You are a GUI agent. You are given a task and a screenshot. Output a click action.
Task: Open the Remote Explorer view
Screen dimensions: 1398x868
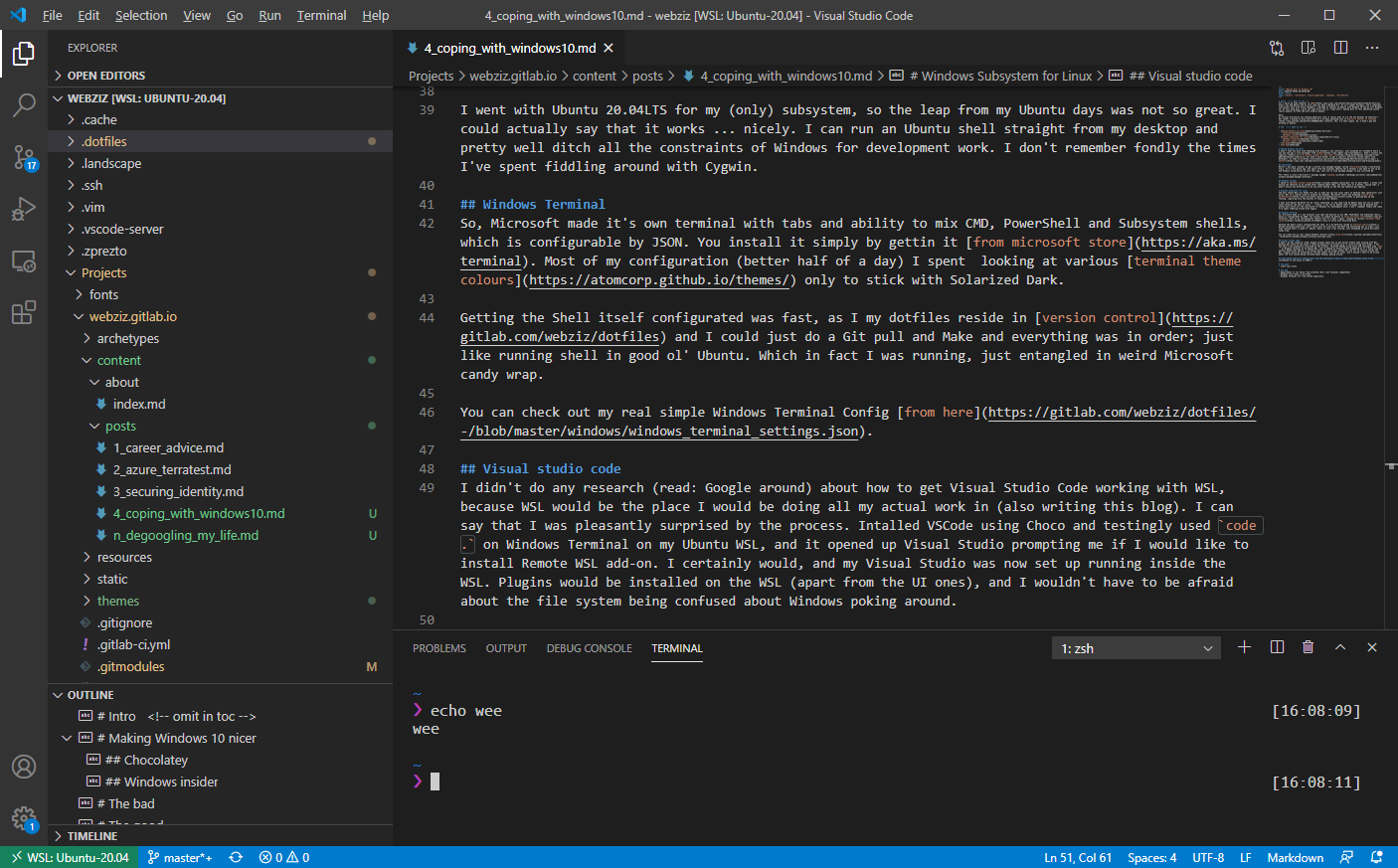click(x=24, y=261)
